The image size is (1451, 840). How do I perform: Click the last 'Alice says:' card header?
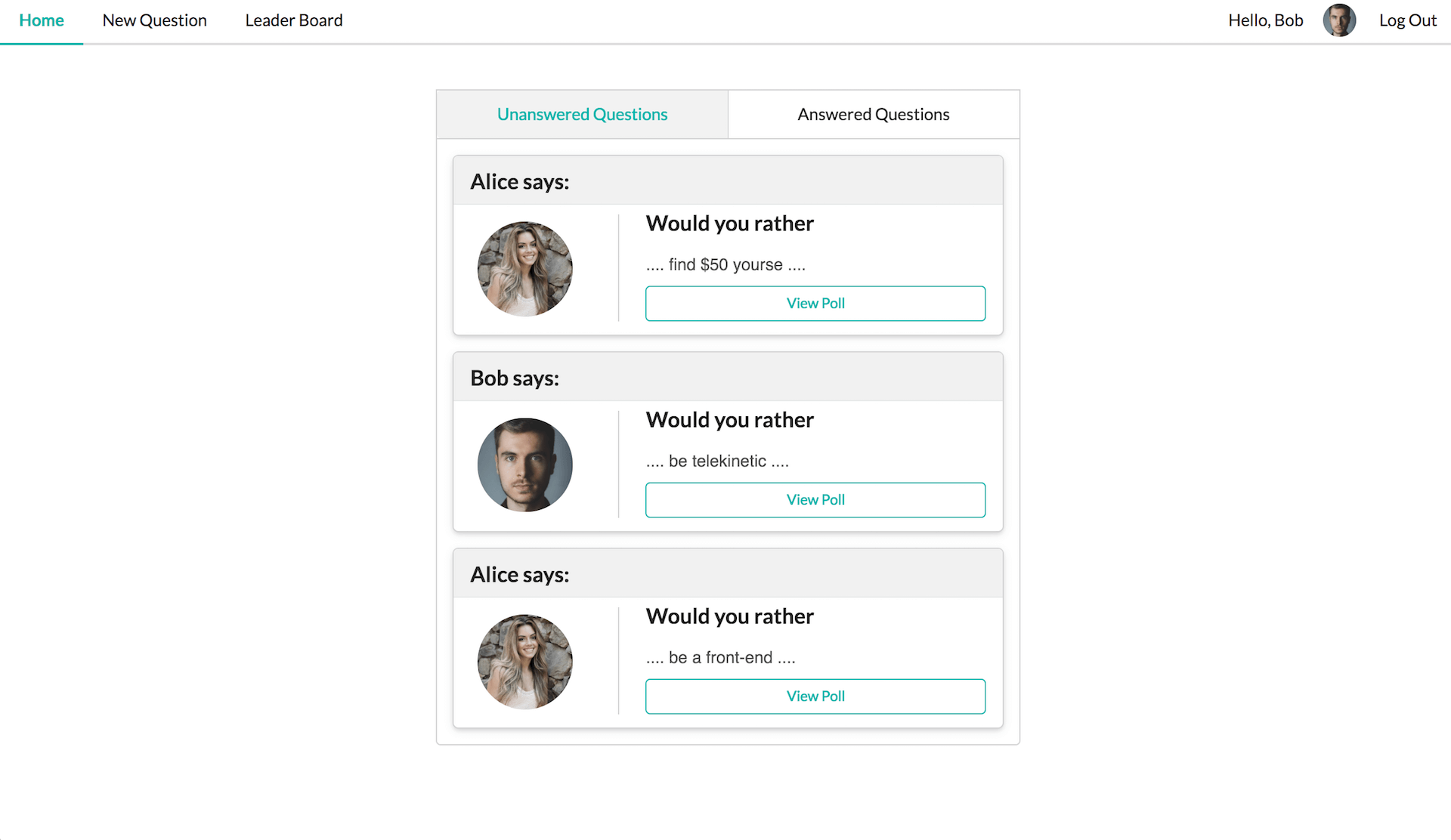(x=728, y=573)
